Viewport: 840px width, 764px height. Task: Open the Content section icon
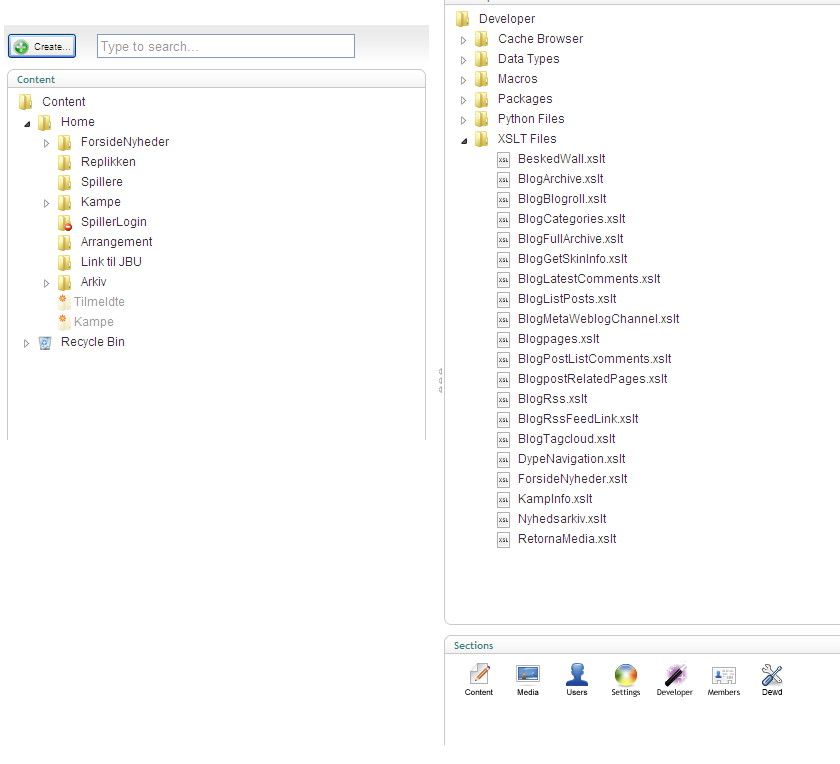click(479, 674)
